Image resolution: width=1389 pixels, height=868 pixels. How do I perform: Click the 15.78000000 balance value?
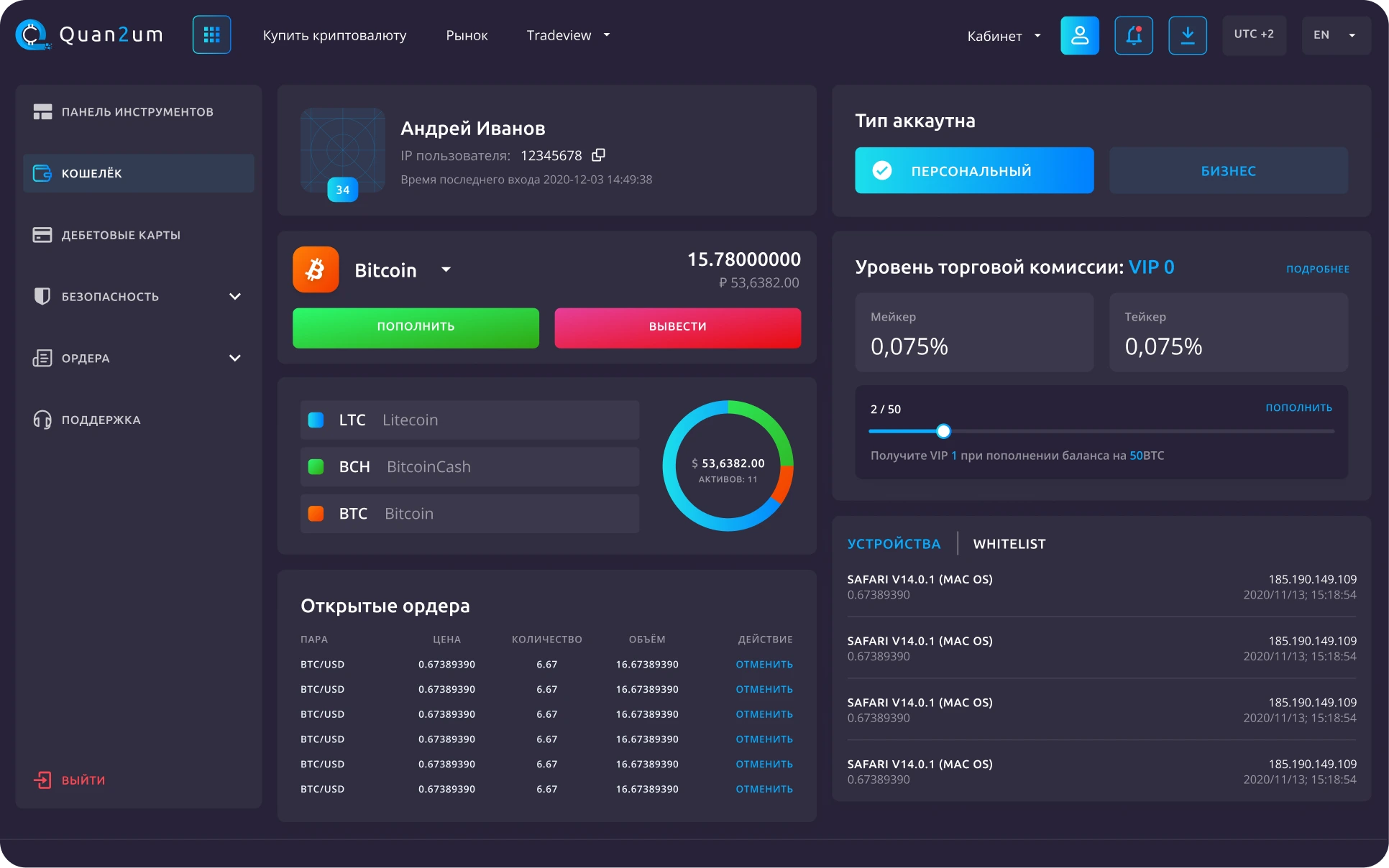[743, 259]
